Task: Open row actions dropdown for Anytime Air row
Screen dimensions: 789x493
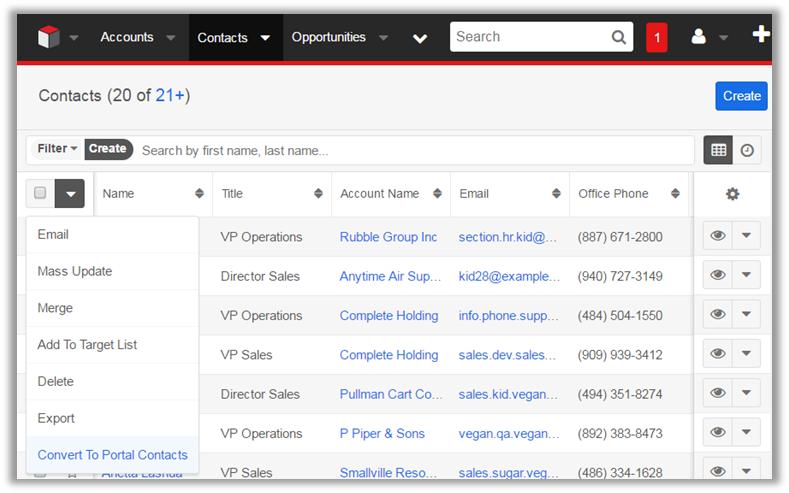Action: pyautogui.click(x=747, y=276)
